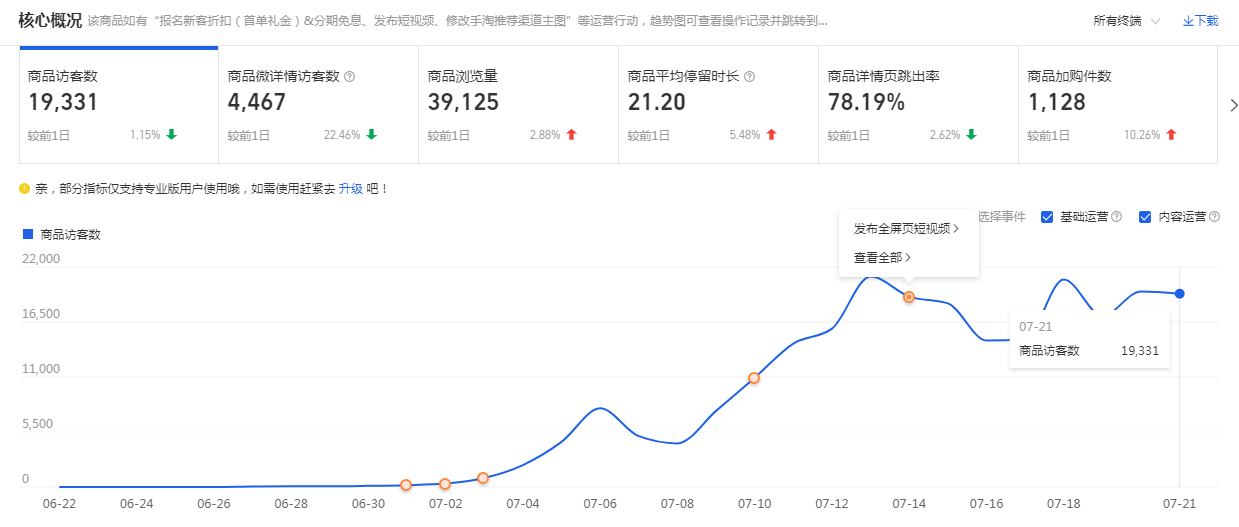The width and height of the screenshot is (1239, 527).
Task: Click event marker at 07-03
Action: [x=483, y=478]
